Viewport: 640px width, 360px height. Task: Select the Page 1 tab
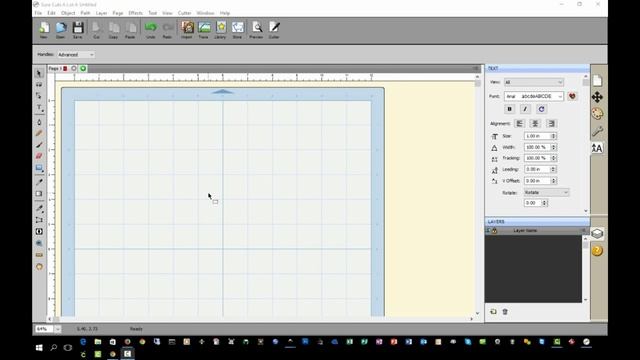(x=58, y=69)
